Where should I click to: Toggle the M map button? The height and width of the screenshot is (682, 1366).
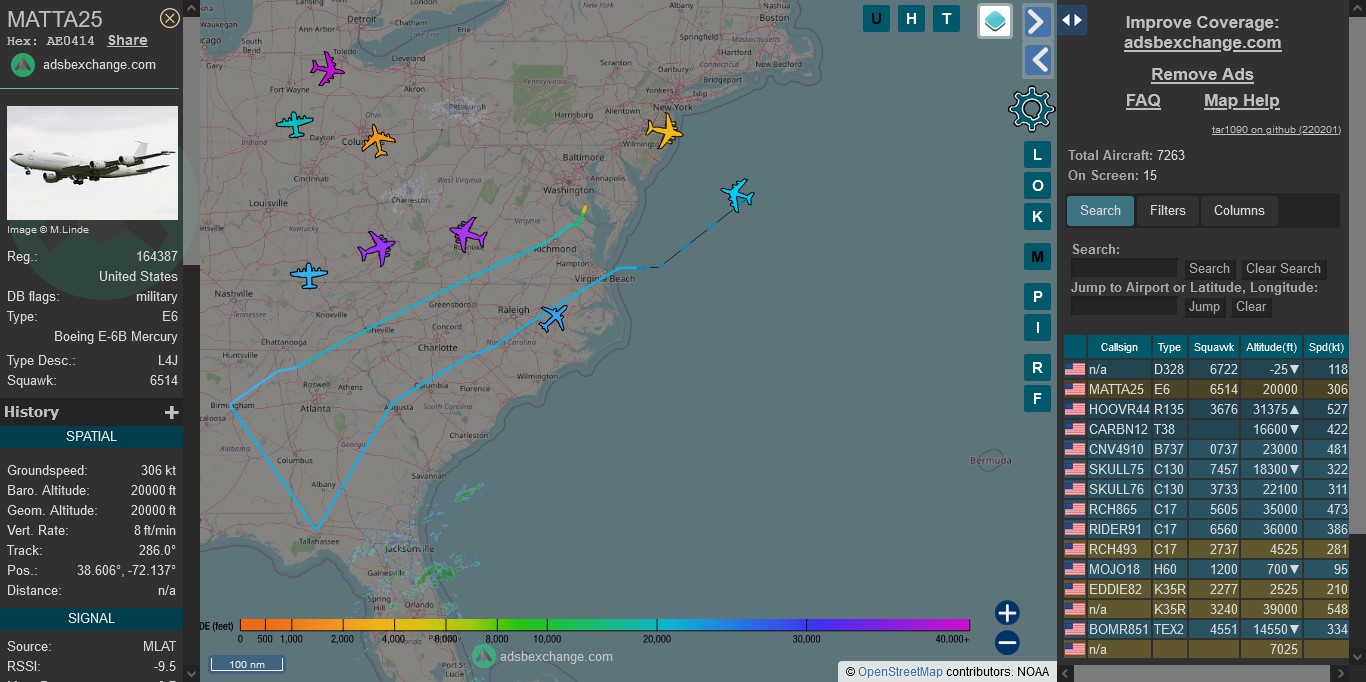coord(1037,257)
